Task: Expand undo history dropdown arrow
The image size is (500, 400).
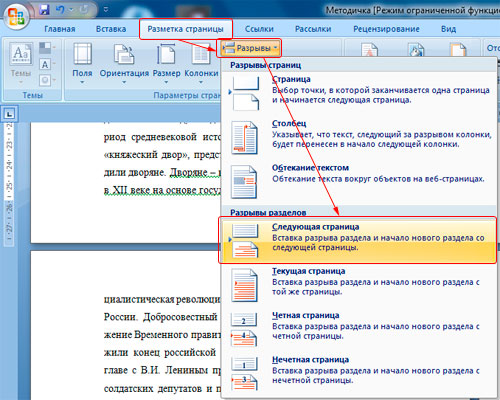Action: coord(71,10)
